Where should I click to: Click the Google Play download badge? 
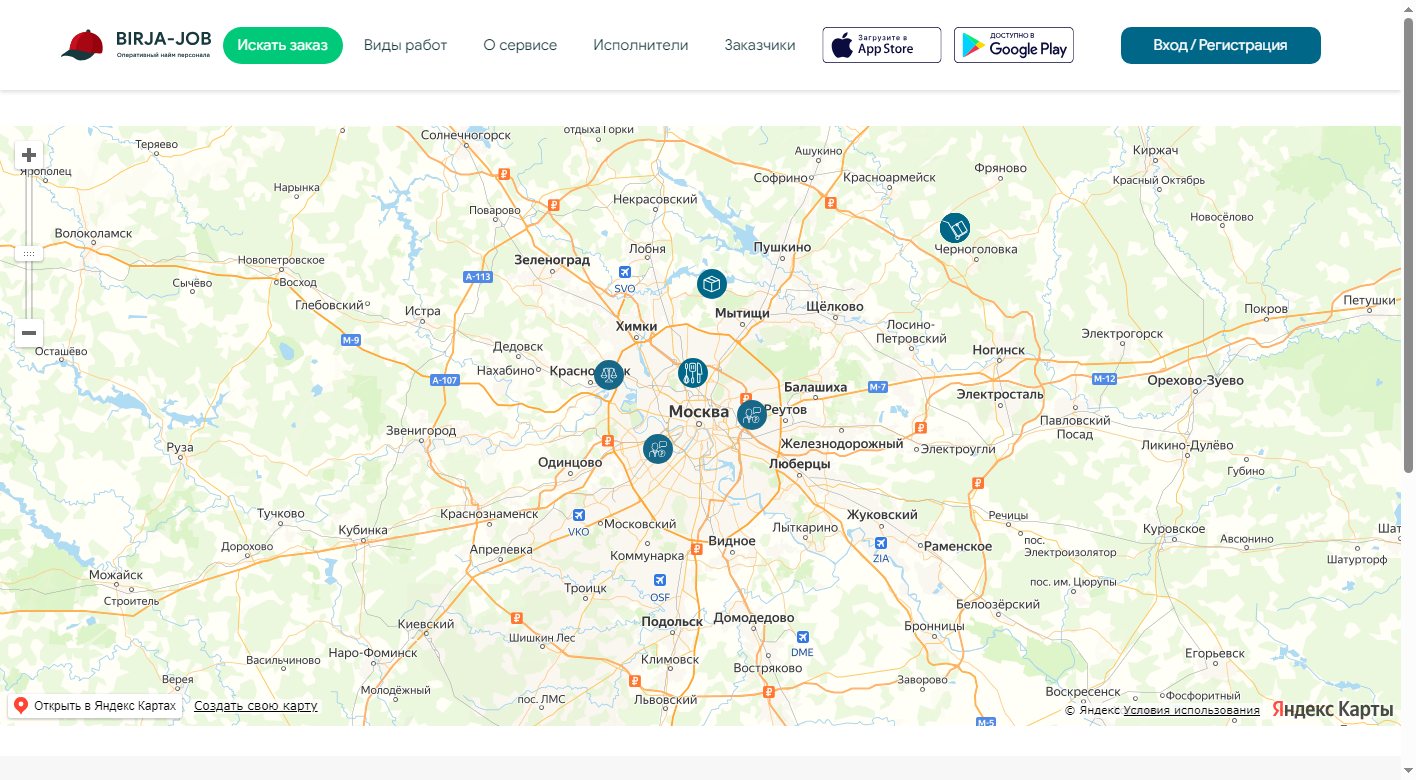[x=1014, y=45]
